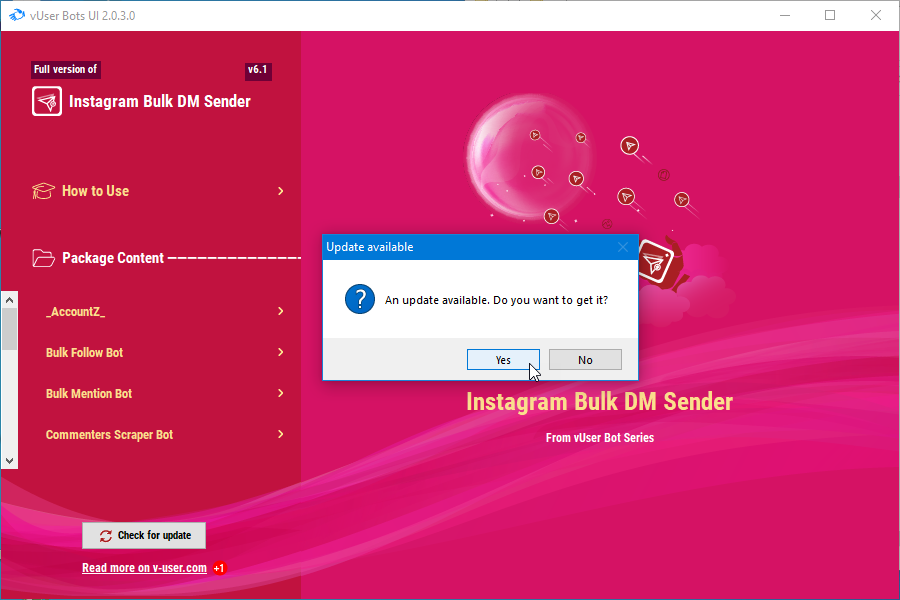Viewport: 900px width, 600px height.
Task: Click the blue question mark dialog icon
Action: pyautogui.click(x=360, y=299)
